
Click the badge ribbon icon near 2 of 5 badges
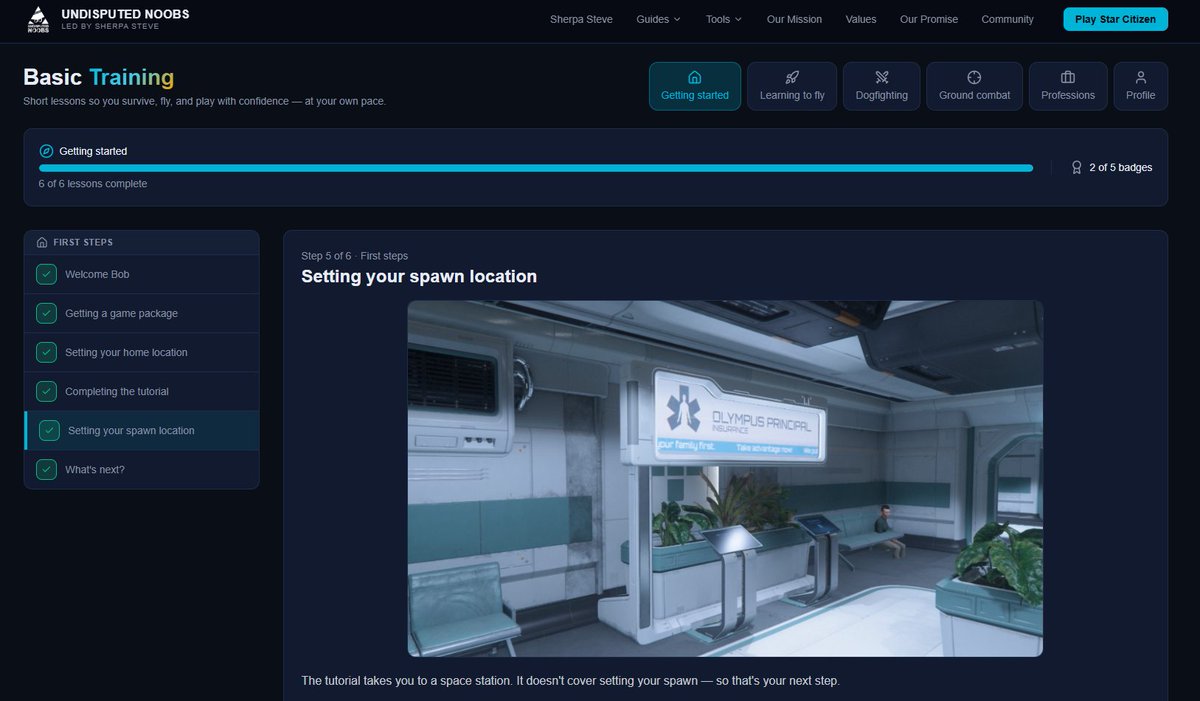(1077, 167)
